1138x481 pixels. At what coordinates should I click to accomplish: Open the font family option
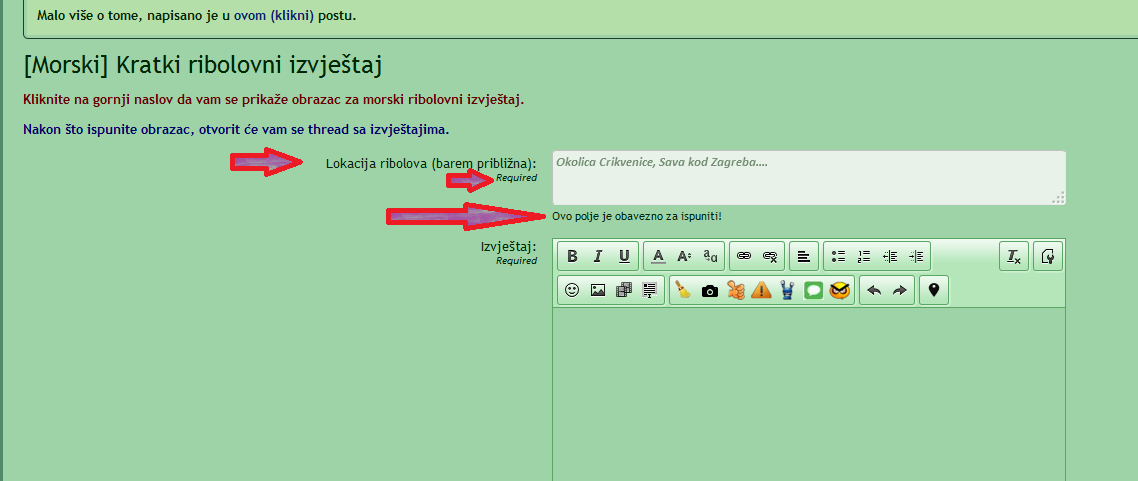[x=711, y=256]
